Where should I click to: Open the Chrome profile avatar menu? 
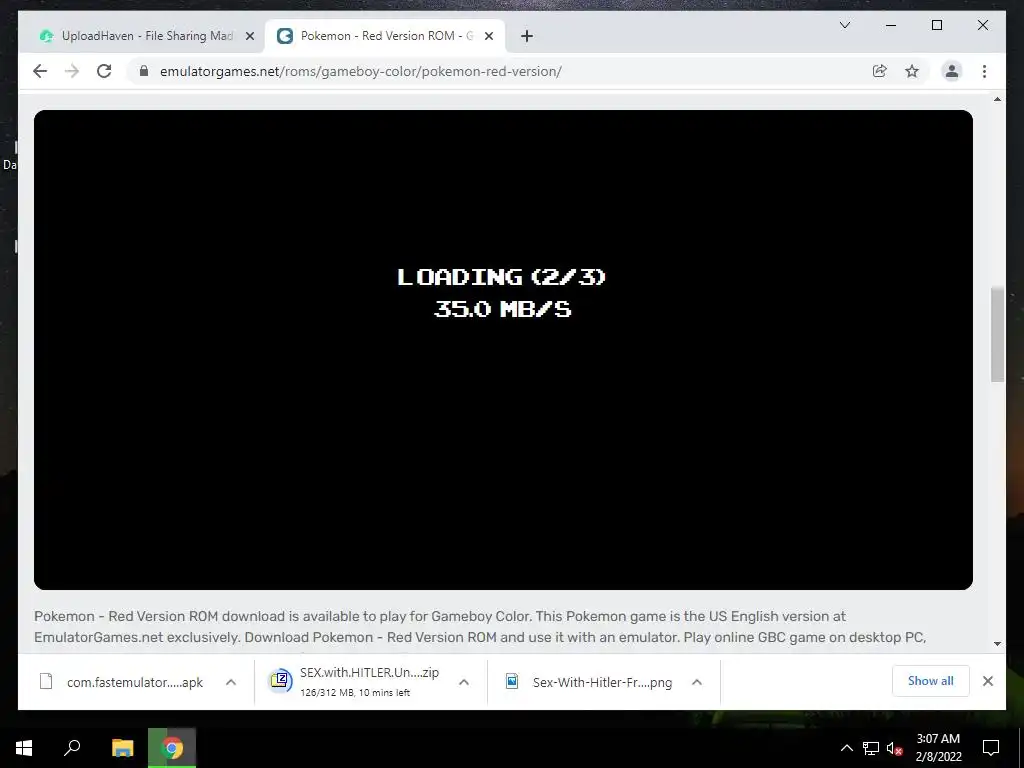click(x=952, y=71)
